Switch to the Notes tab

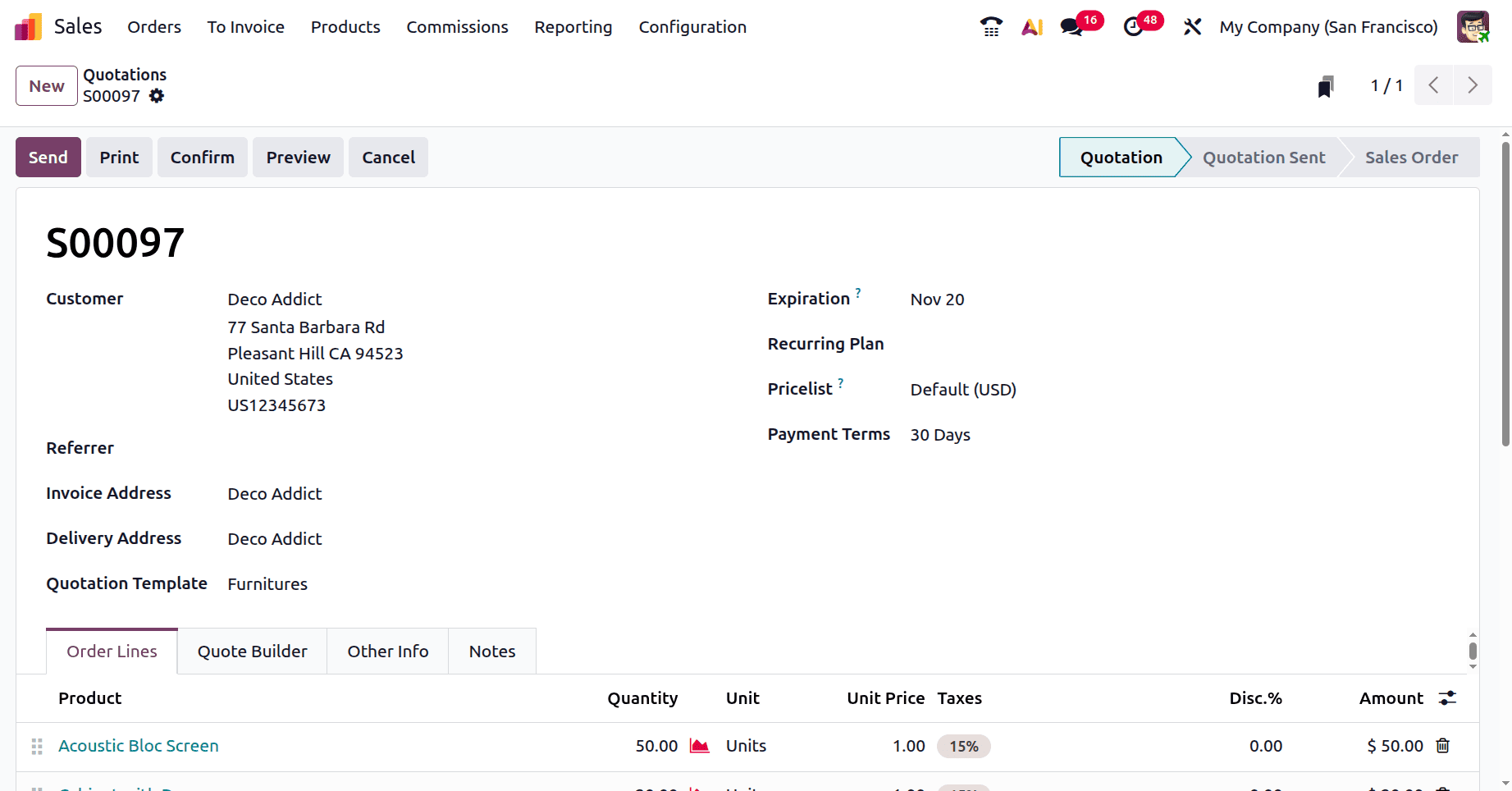click(x=492, y=652)
